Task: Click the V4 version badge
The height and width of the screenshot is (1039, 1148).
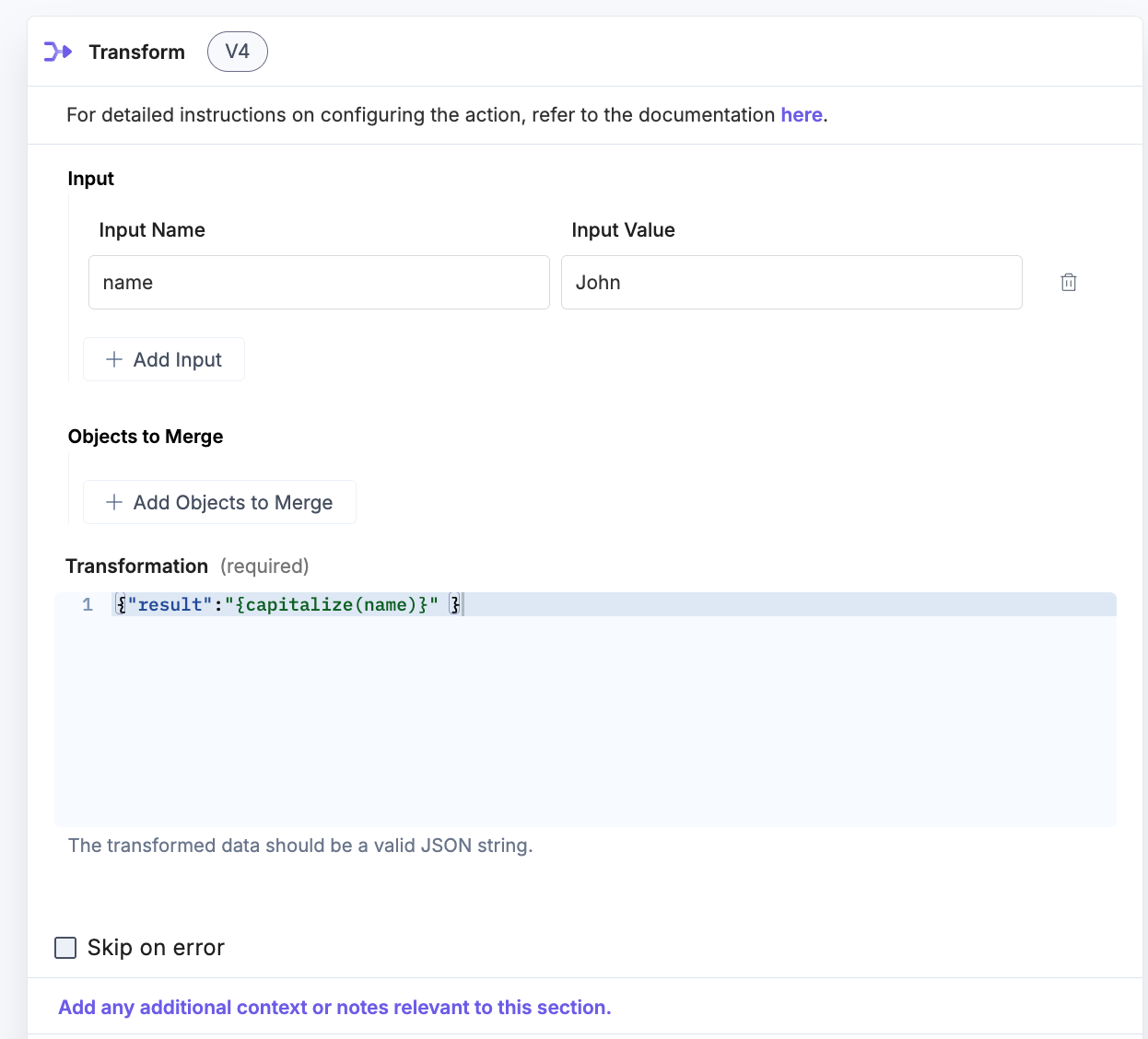Action: [x=237, y=52]
